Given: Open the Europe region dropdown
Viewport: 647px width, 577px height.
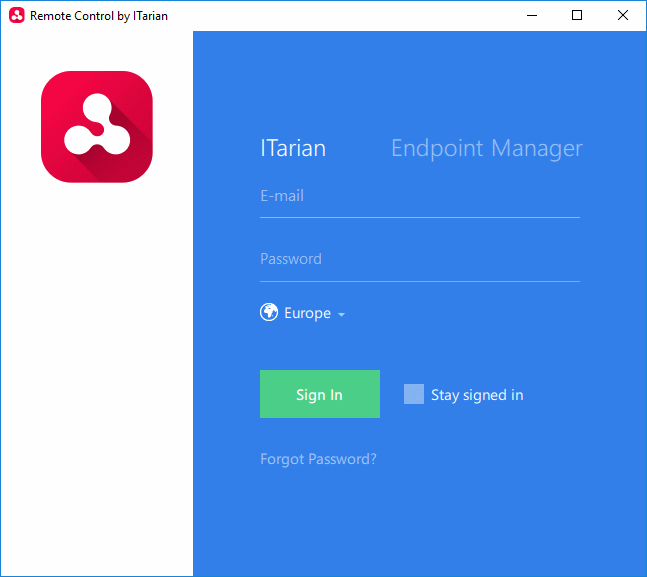Looking at the screenshot, I should 307,313.
